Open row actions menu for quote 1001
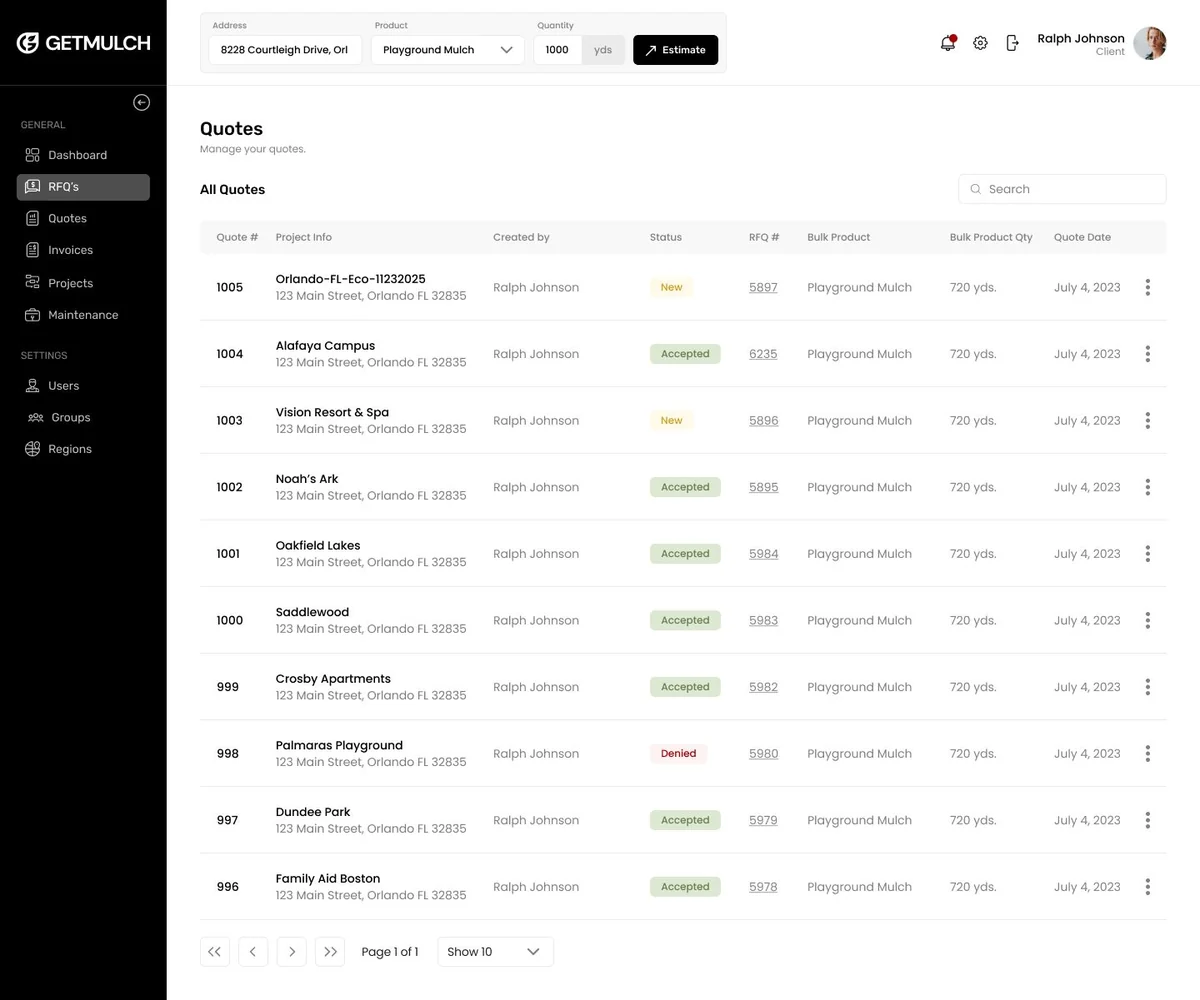This screenshot has height=1000, width=1200. [1148, 554]
